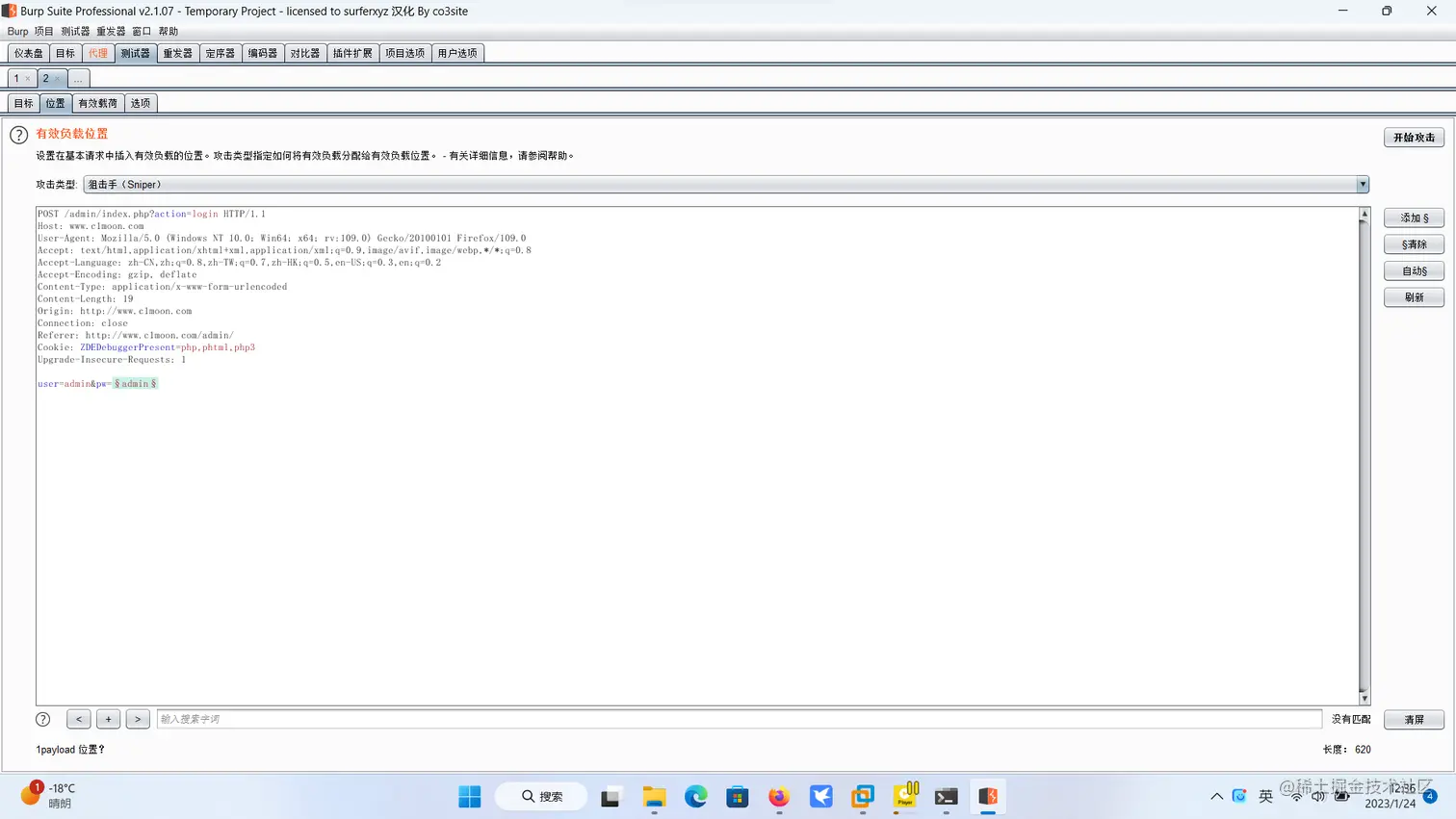Open the 帮助 menu
The width and height of the screenshot is (1456, 819).
pos(169,32)
